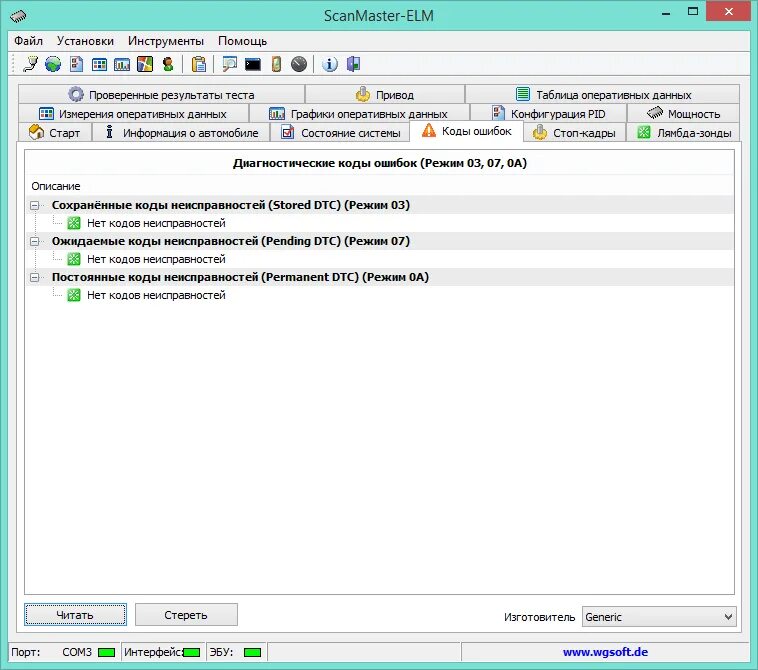758x670 pixels.
Task: Open Графики оперативных данных tab
Action: click(x=359, y=114)
